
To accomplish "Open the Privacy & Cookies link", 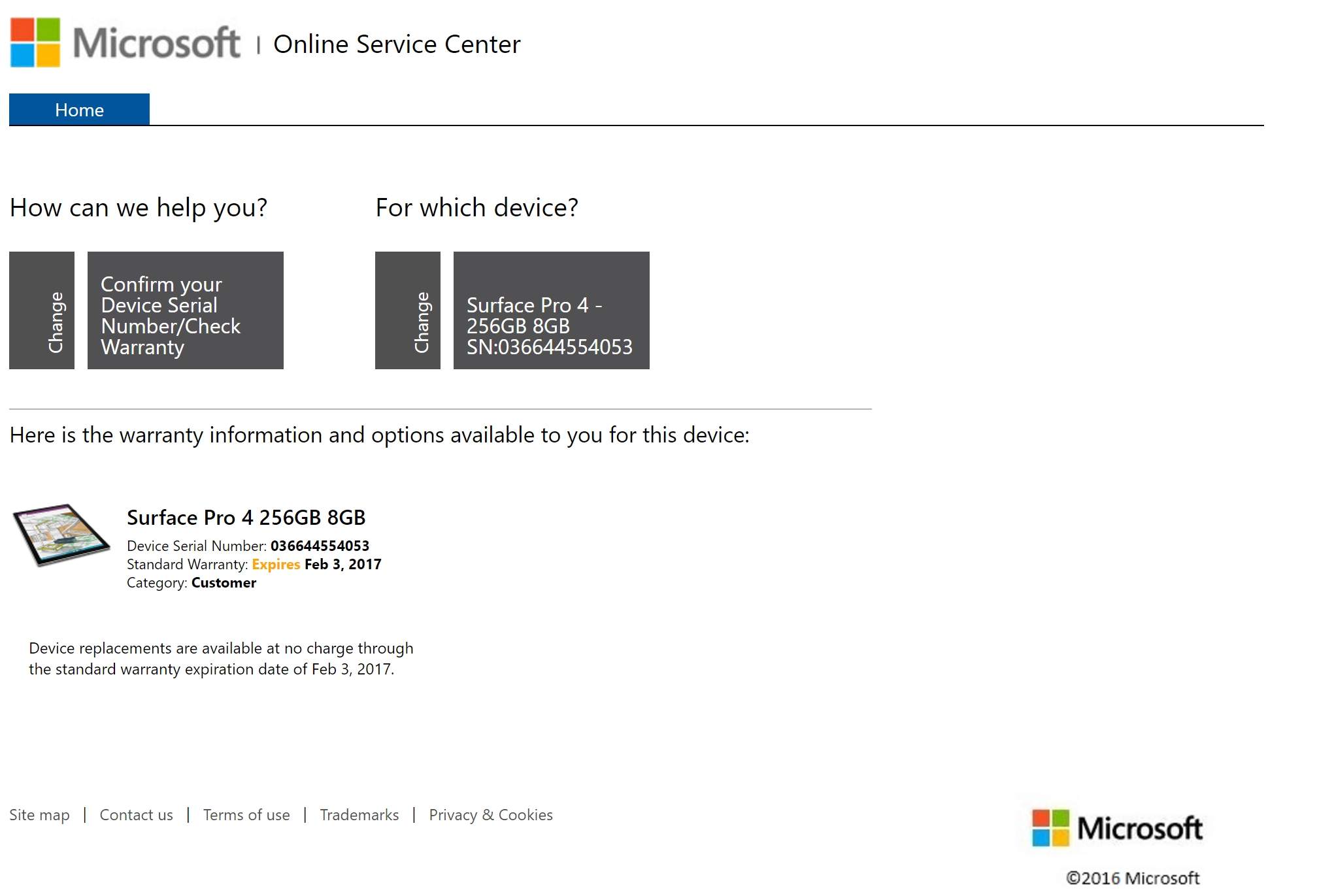I will 491,815.
